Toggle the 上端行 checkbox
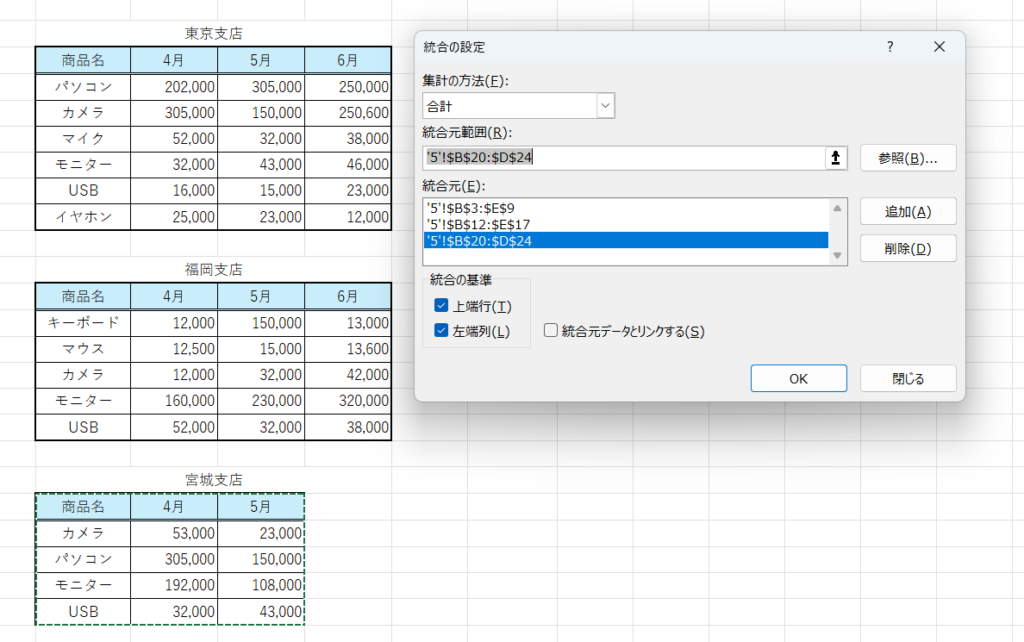Screen dimensions: 1024x642 pos(441,306)
